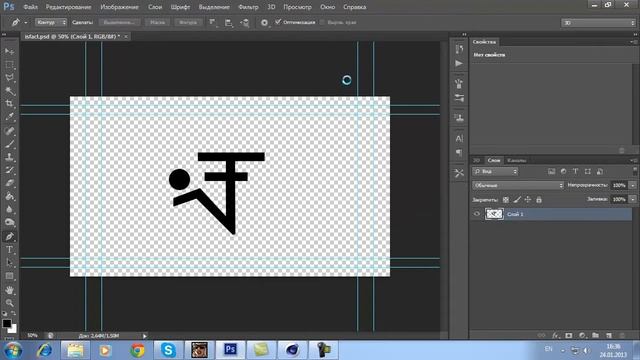Select the Move tool
Image resolution: width=640 pixels, height=360 pixels.
(x=9, y=51)
